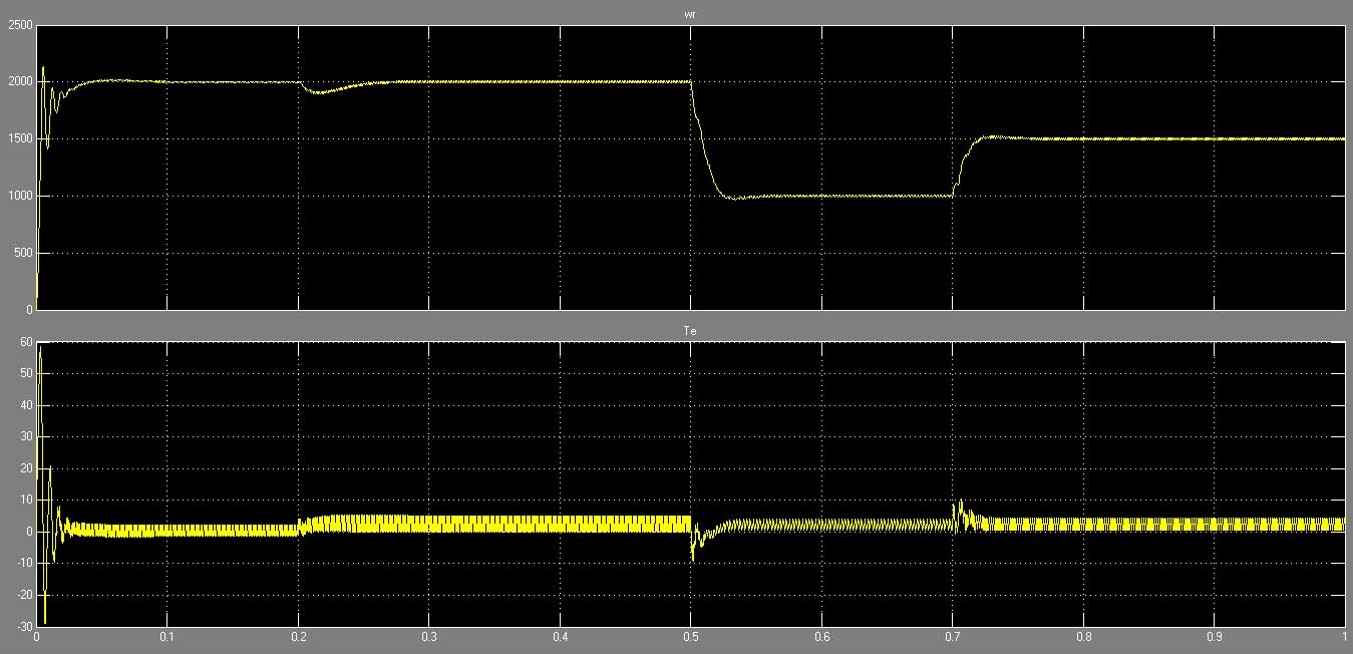
Task: Click the 'wr' plot title
Action: 691,17
